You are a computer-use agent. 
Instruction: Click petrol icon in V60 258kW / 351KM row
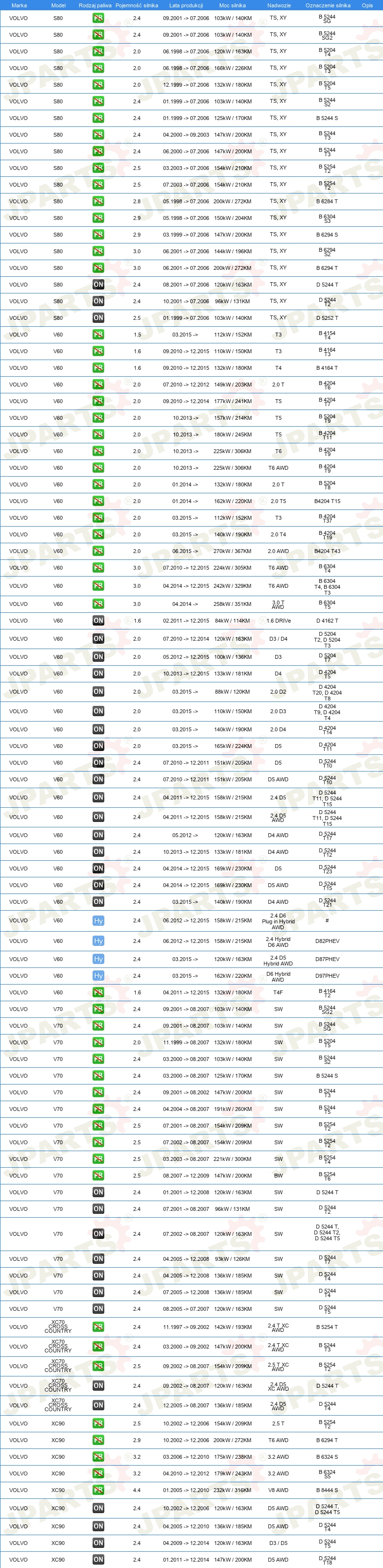(x=98, y=604)
